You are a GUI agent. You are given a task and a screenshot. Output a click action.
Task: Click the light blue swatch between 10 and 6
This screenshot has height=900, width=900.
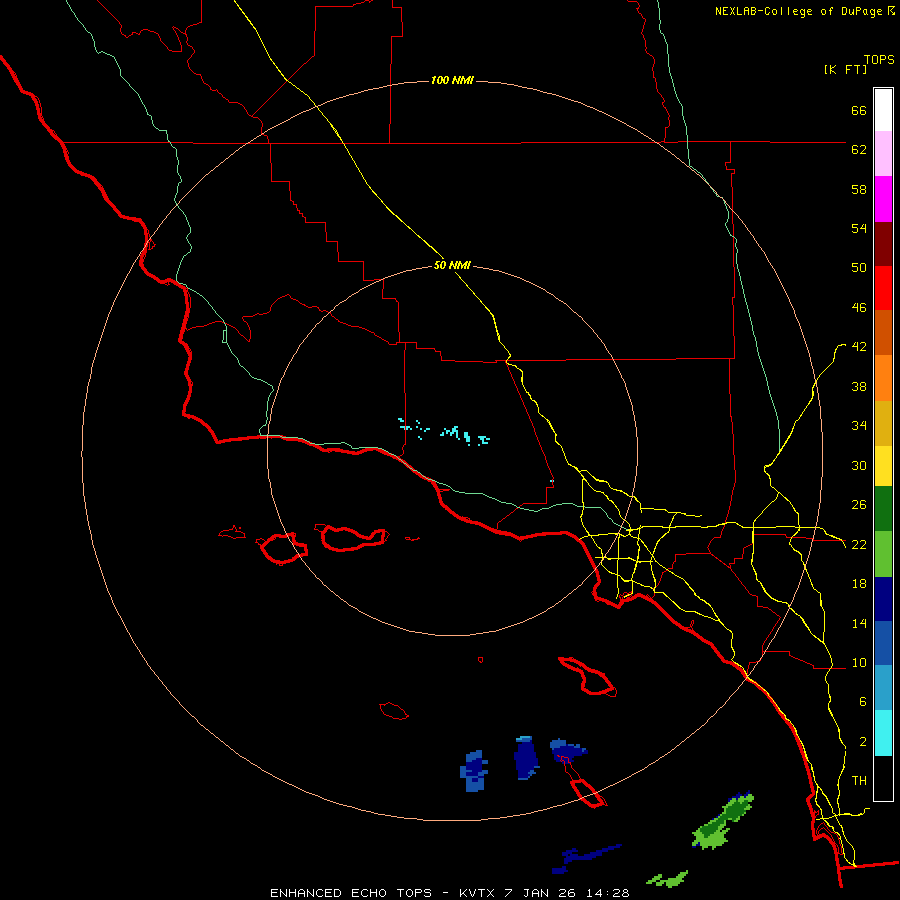[x=883, y=688]
